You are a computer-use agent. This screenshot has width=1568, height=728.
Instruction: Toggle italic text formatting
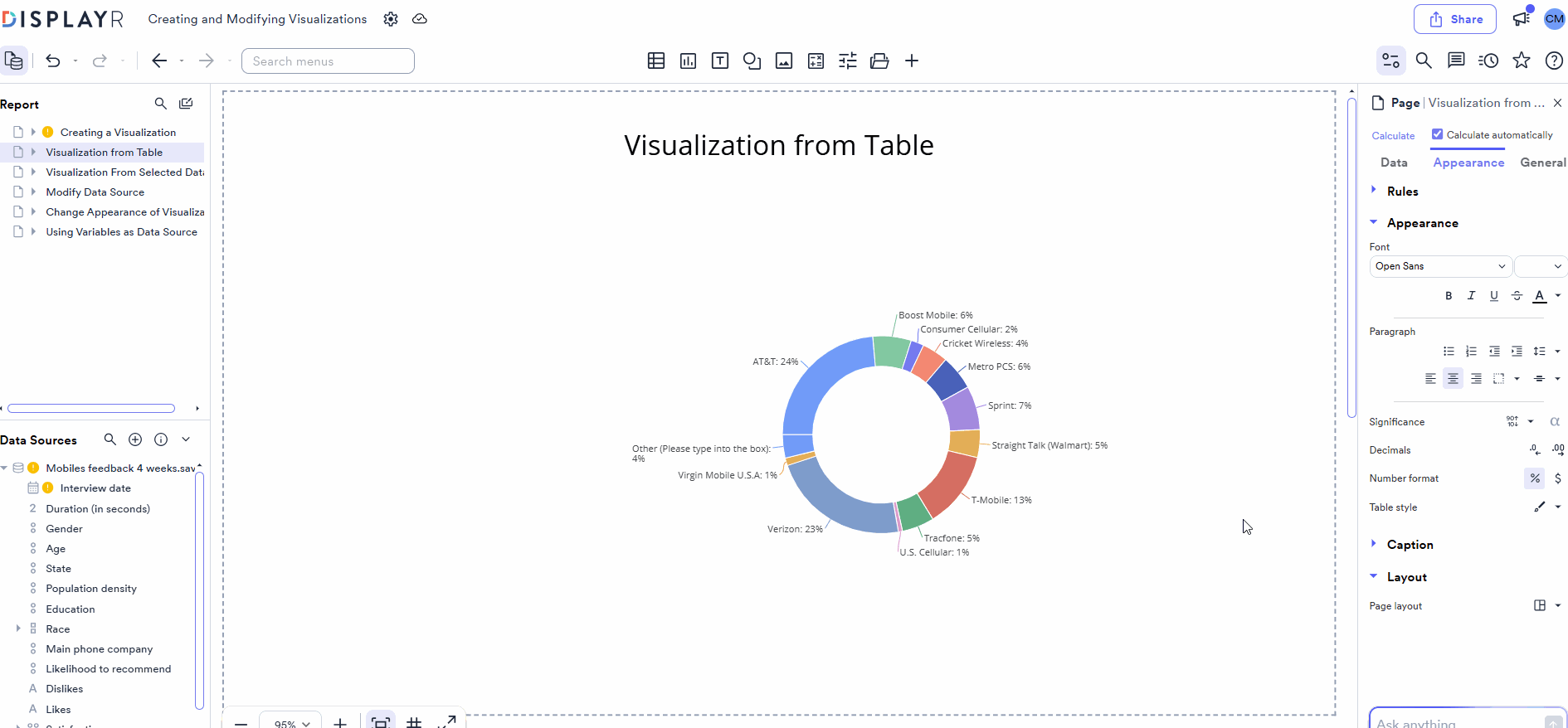1472,296
